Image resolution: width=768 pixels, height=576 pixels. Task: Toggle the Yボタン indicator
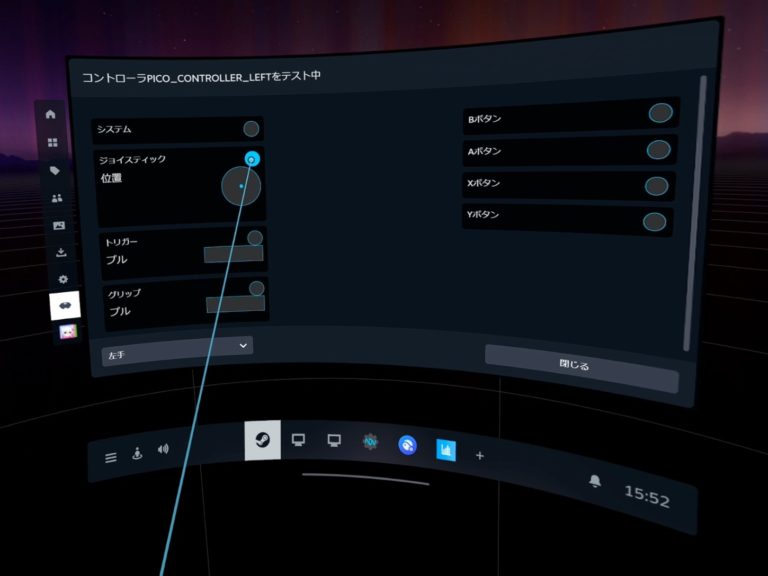(654, 221)
